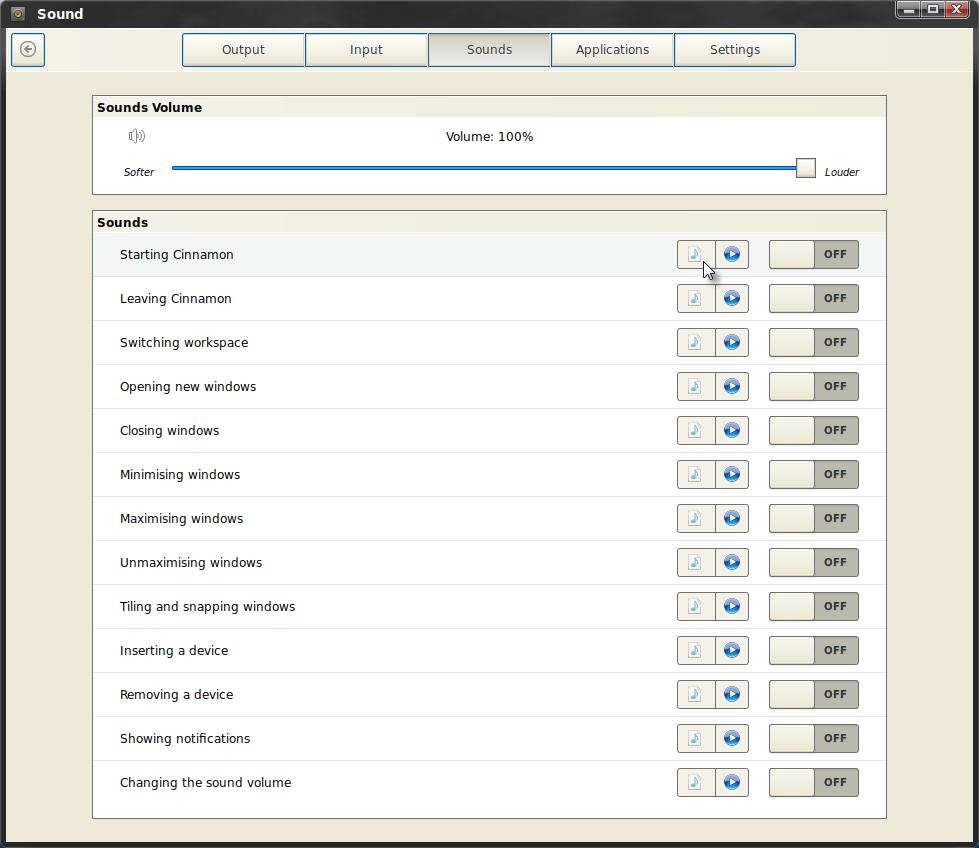Go to the Settings tab

click(735, 50)
